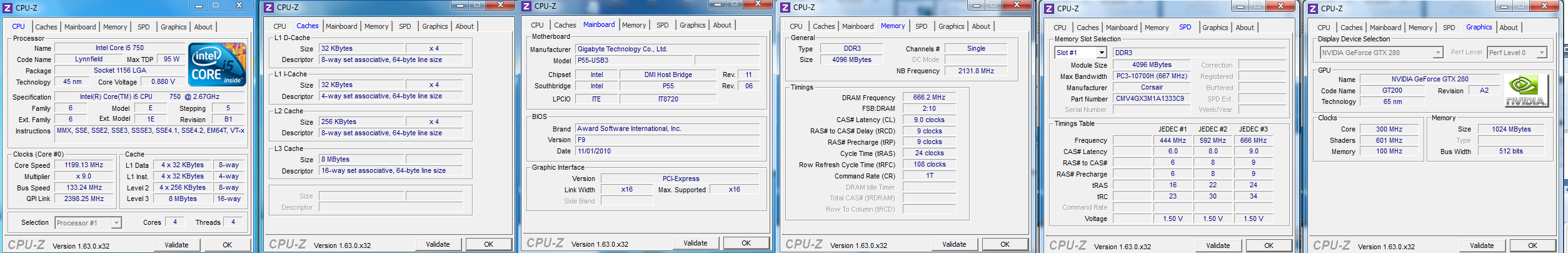Click manufacturer field 'Gigabyte Technology Co., Ltd.'
The height and width of the screenshot is (253, 1568).
tap(668, 49)
